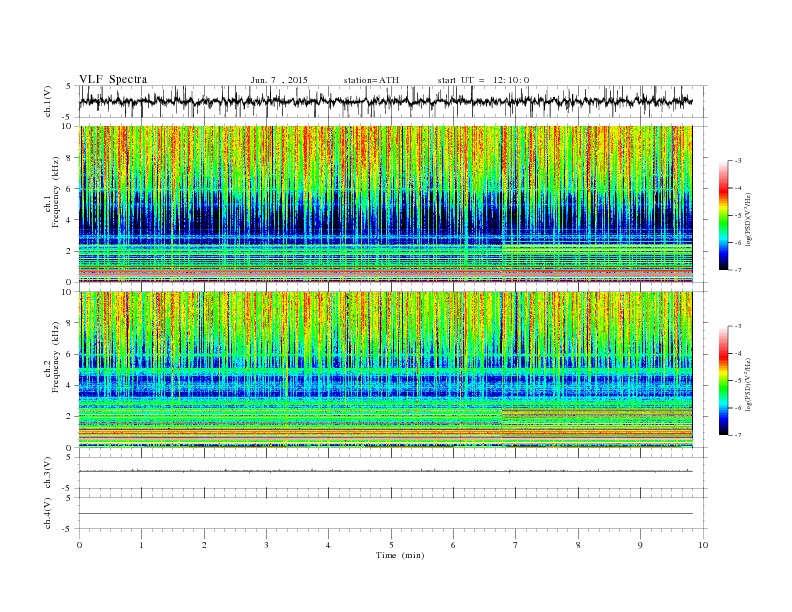
Task: Click the ch.4 flat line trace
Action: tap(385, 514)
